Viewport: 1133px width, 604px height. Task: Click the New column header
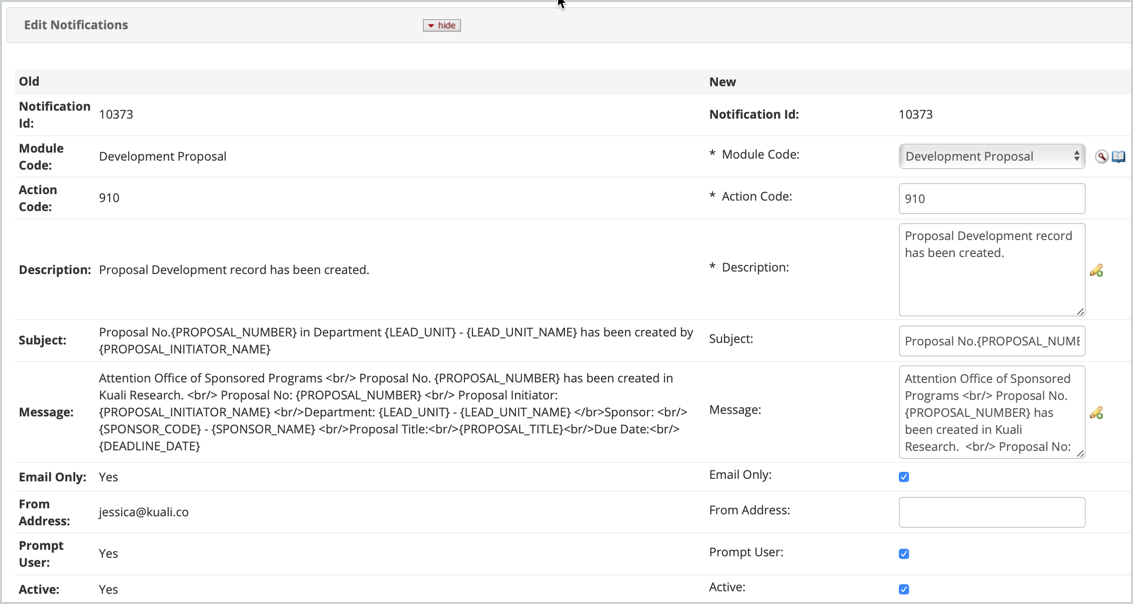722,82
